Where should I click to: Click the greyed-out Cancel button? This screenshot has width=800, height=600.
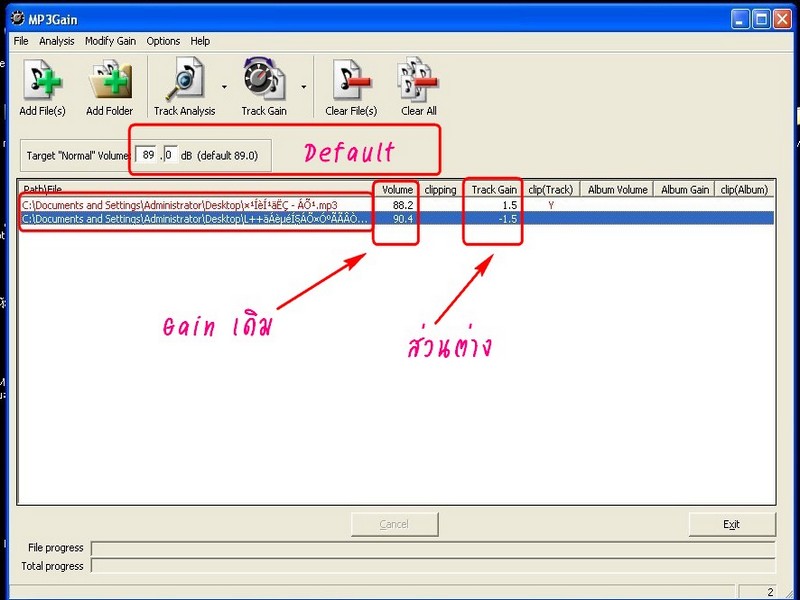pos(394,524)
